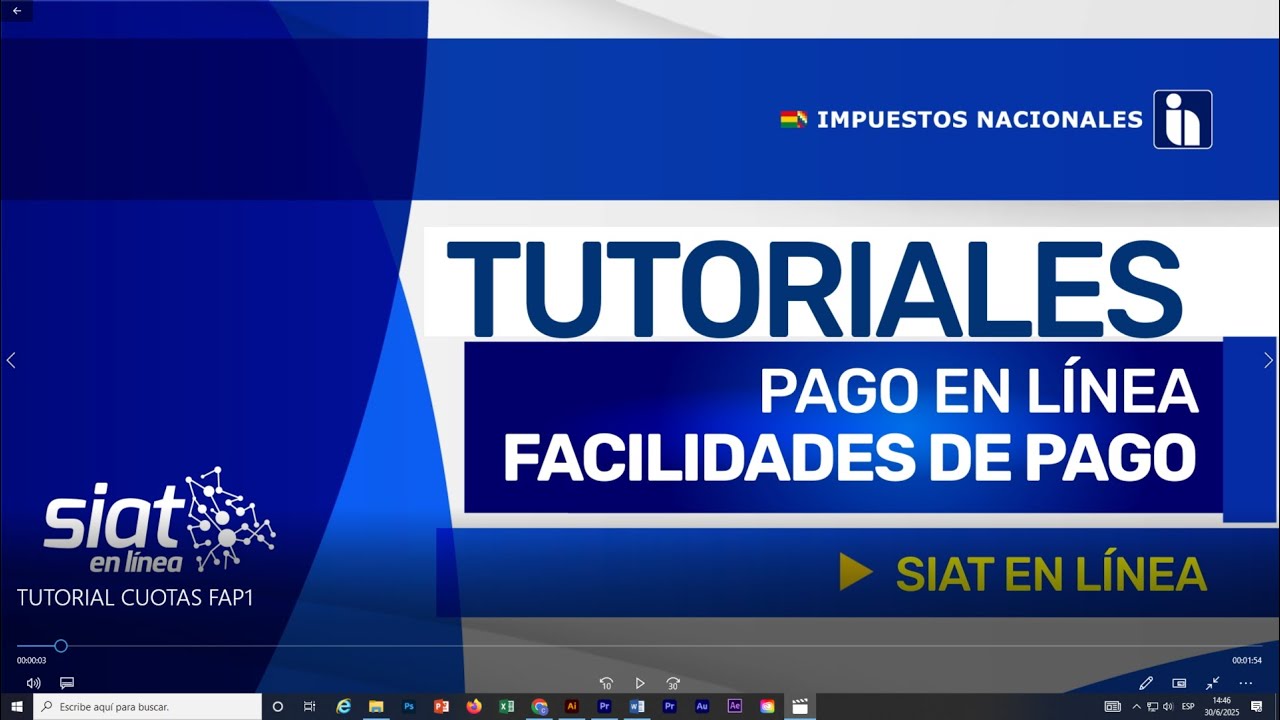Launch Internet Explorer from the taskbar
The width and height of the screenshot is (1280, 720).
[343, 706]
